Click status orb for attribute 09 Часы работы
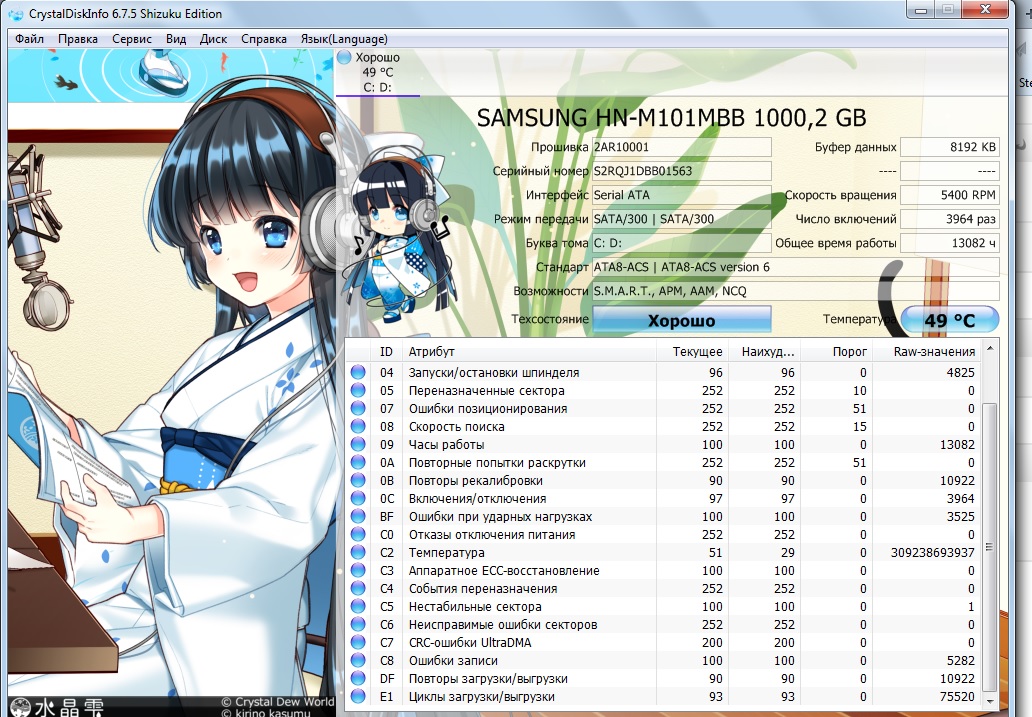This screenshot has width=1032, height=717. 358,444
